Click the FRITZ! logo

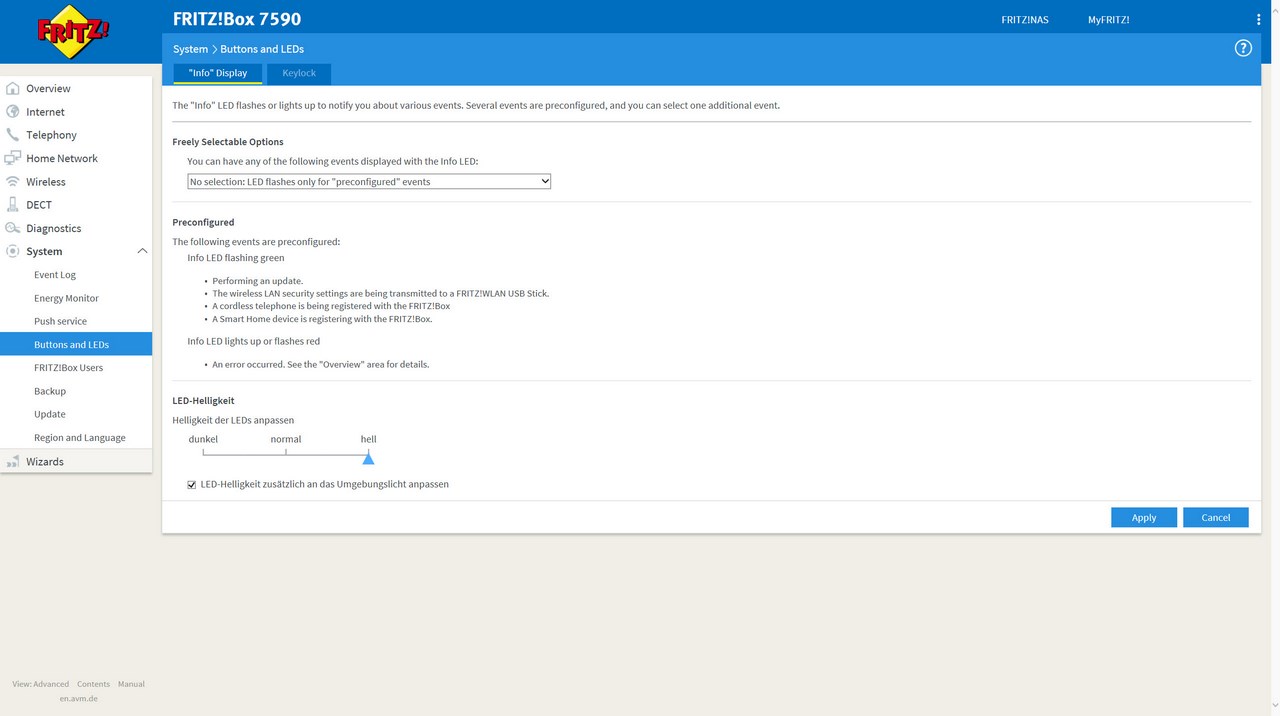(x=73, y=32)
